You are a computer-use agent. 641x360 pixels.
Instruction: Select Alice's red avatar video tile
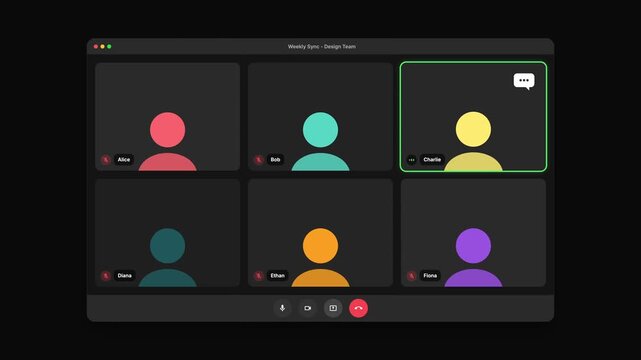168,116
